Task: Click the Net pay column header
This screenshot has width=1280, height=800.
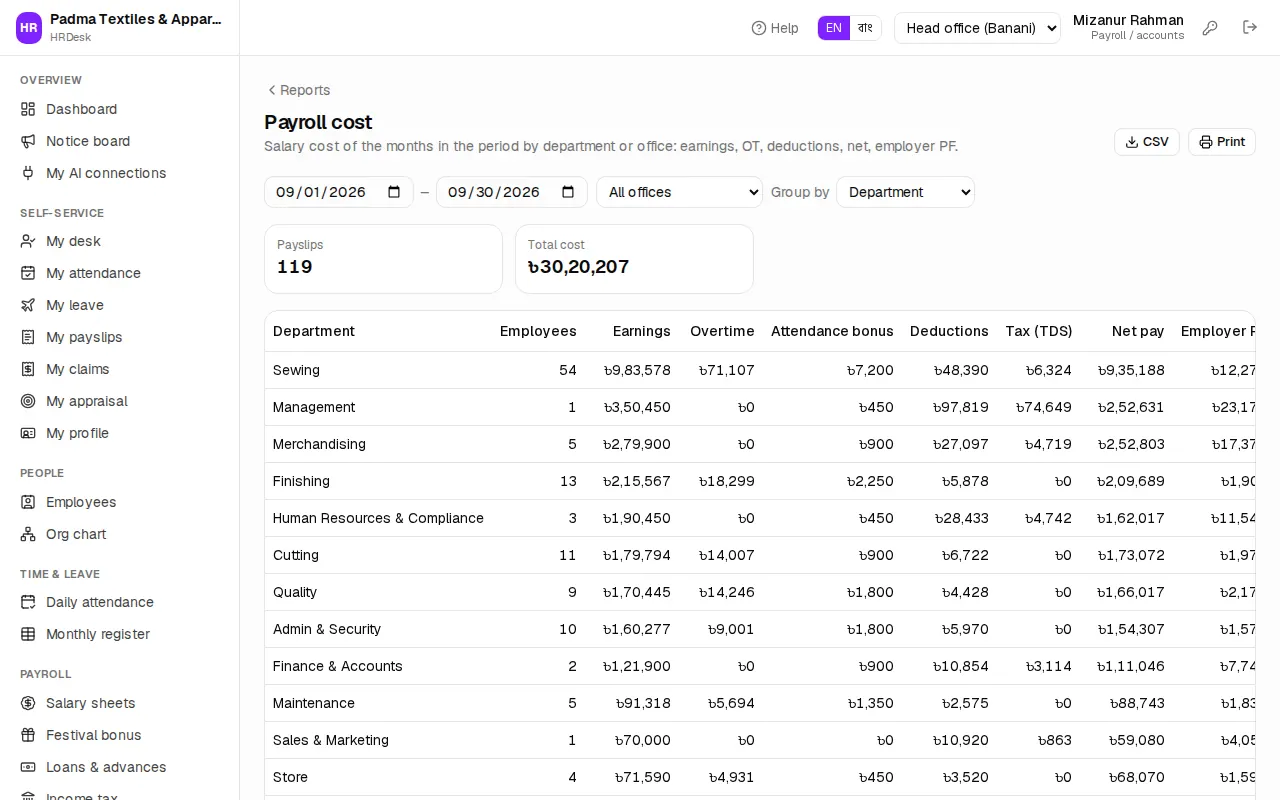Action: tap(1138, 331)
